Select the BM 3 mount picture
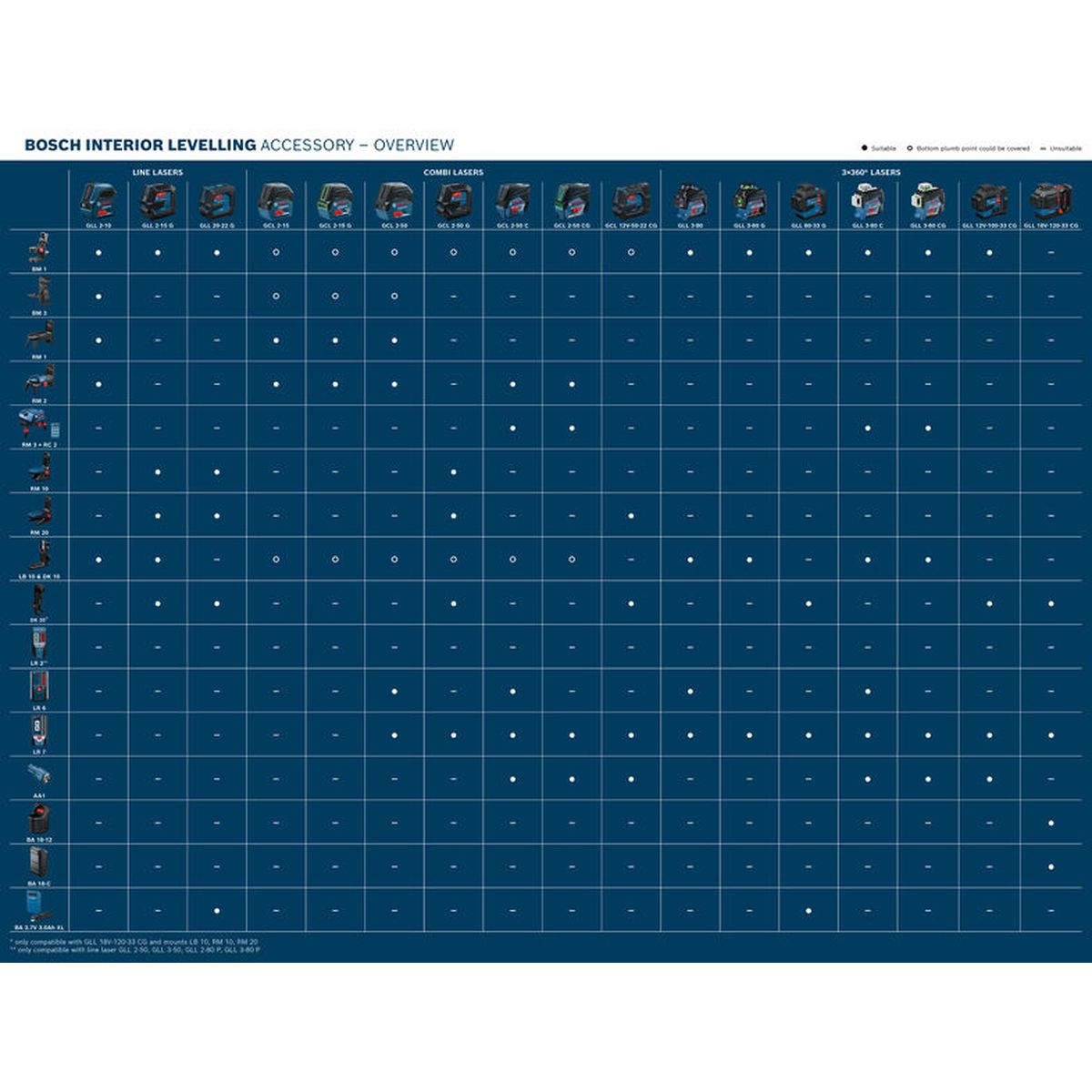 click(39, 292)
